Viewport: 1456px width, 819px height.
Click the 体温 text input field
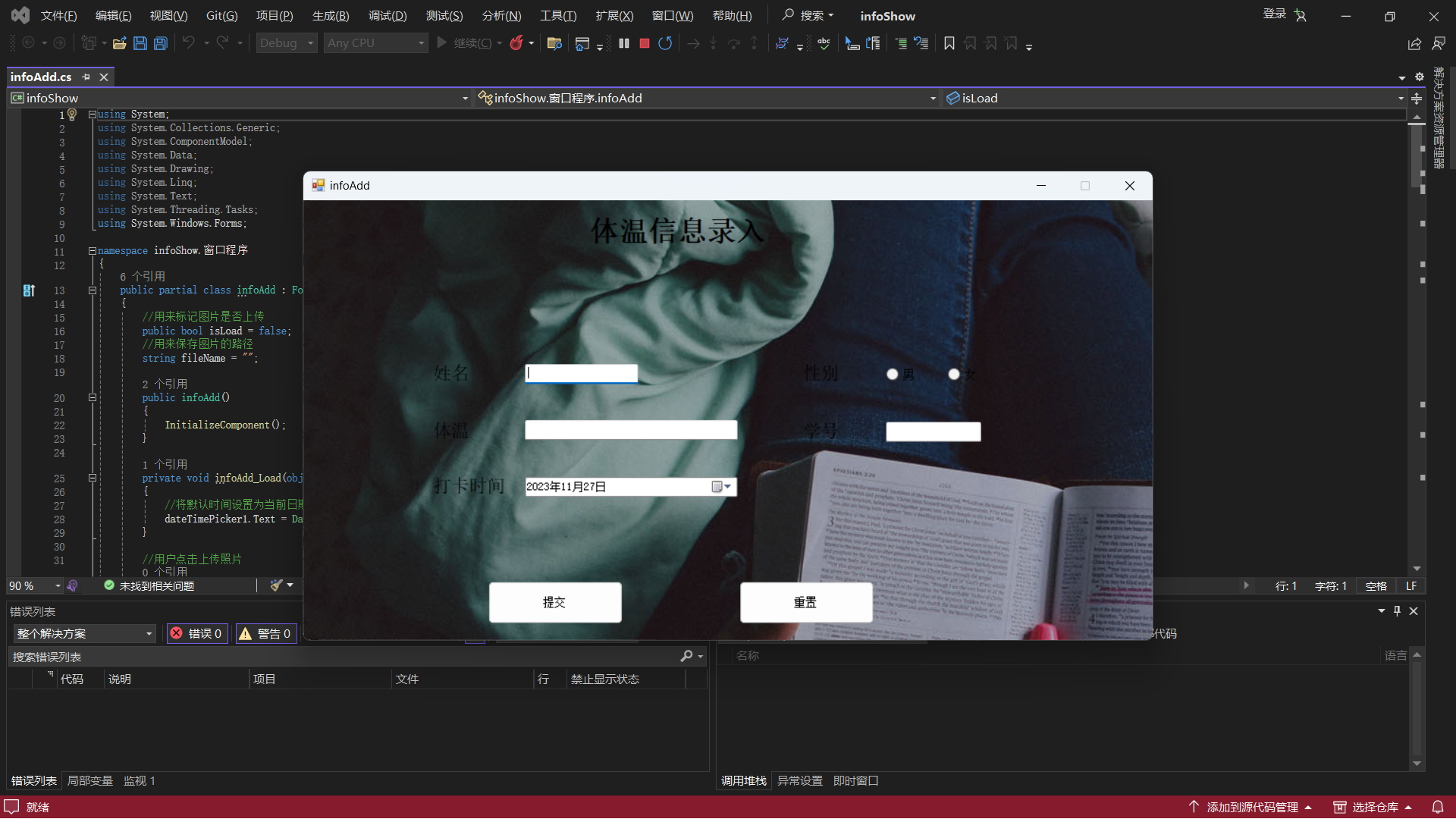pyautogui.click(x=630, y=430)
